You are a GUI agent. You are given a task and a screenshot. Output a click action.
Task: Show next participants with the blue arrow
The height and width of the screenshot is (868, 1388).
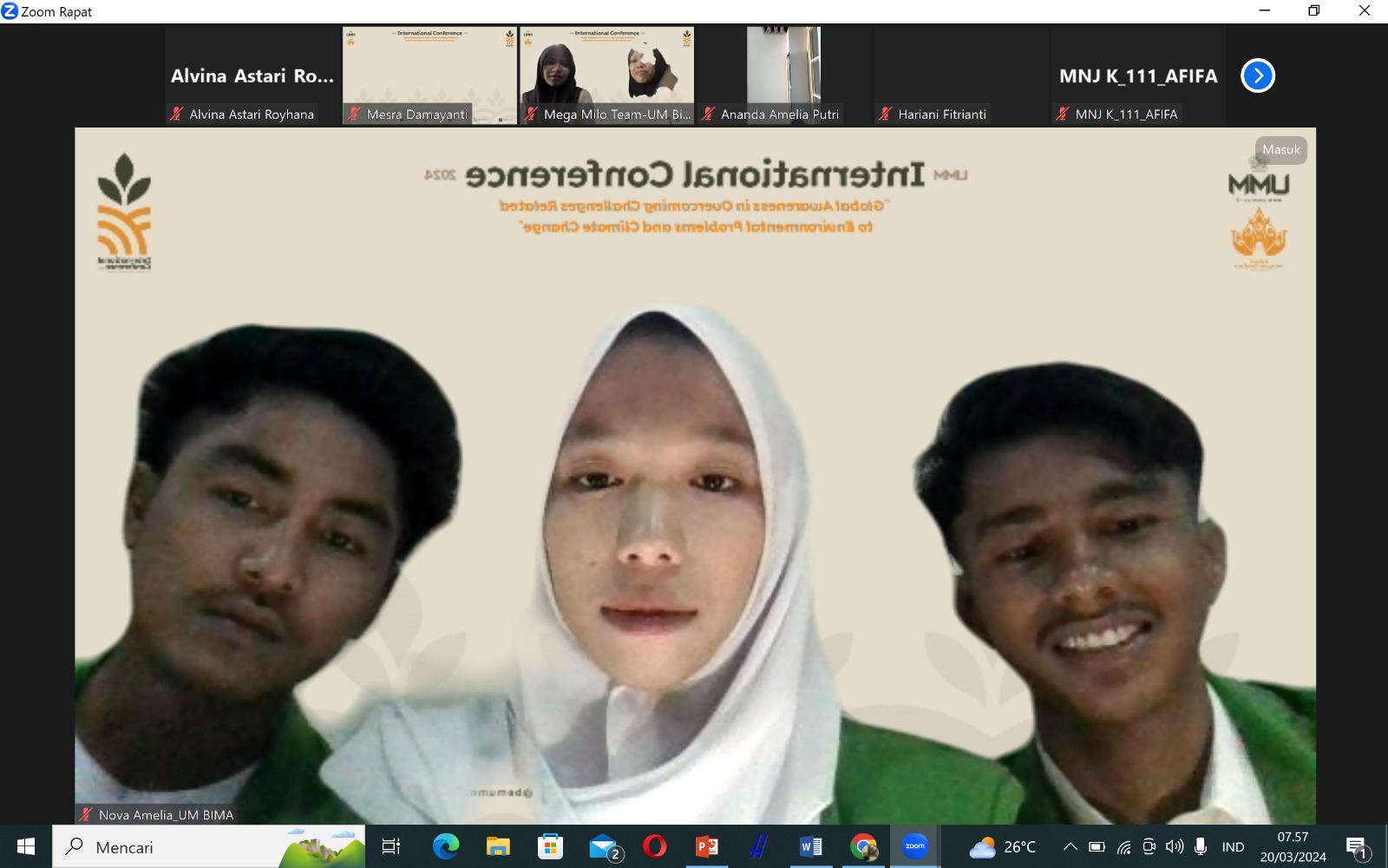coord(1257,75)
